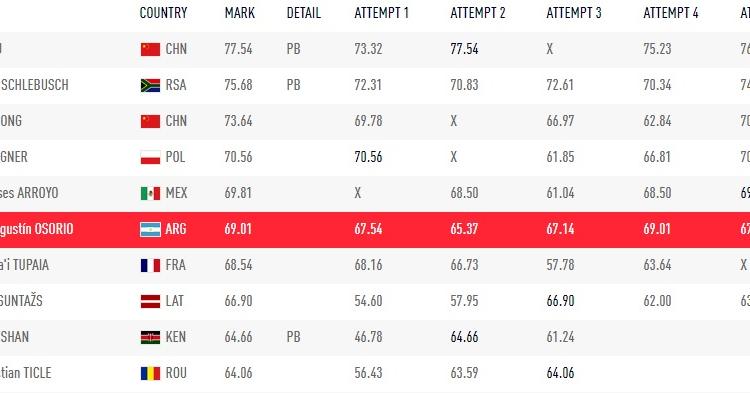Click the France flag icon
This screenshot has width=750, height=393.
click(150, 265)
